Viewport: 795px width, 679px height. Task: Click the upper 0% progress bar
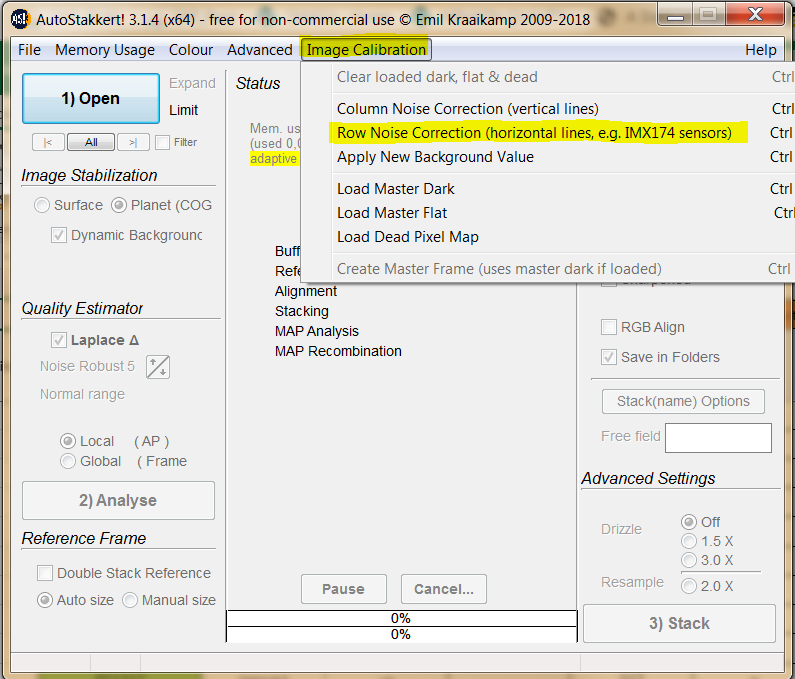(402, 619)
